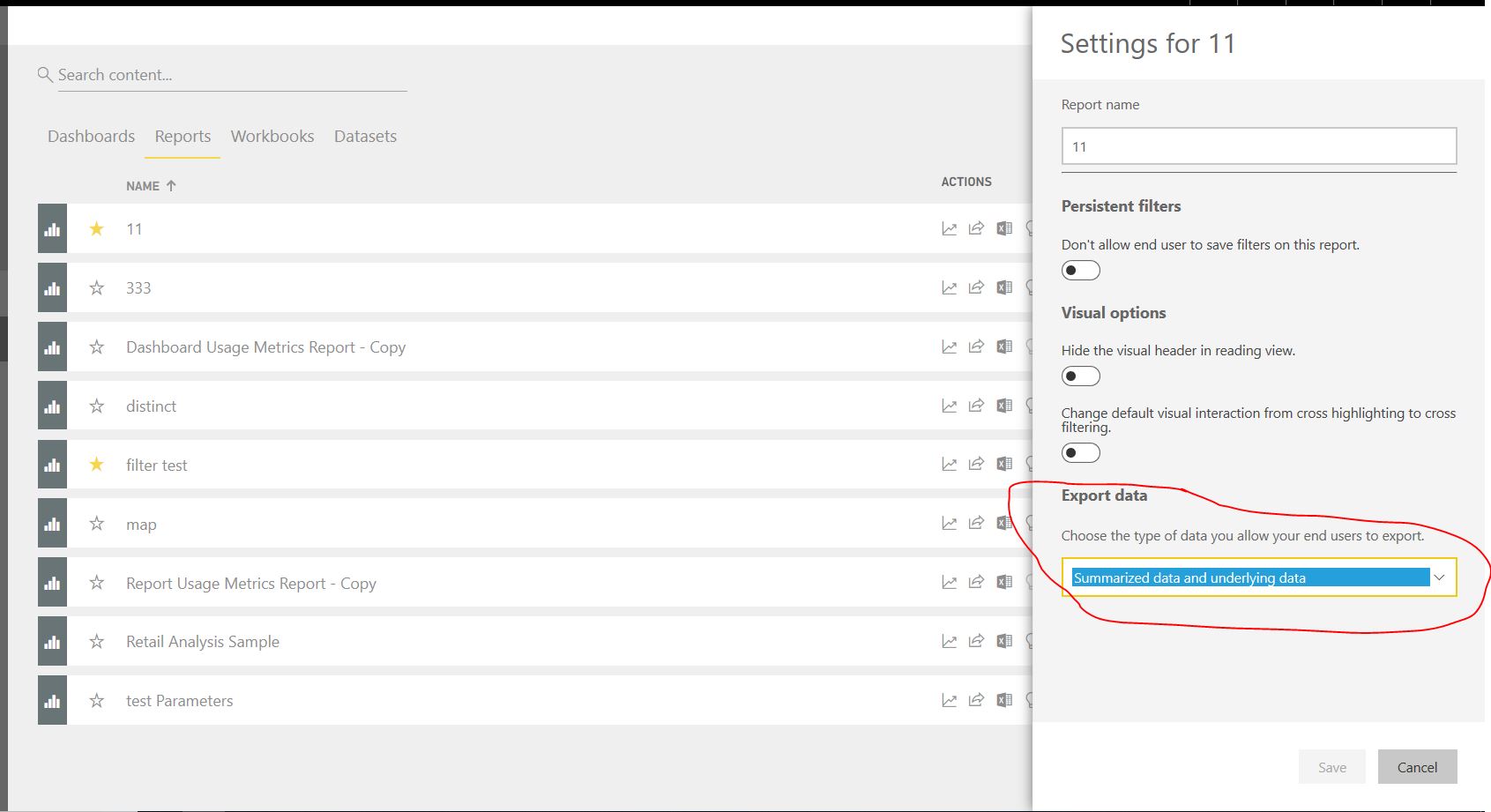Analyze Dashboard Usage Metrics Report - Copy in Excel
Screen dimensions: 1491x812
(x=1004, y=347)
